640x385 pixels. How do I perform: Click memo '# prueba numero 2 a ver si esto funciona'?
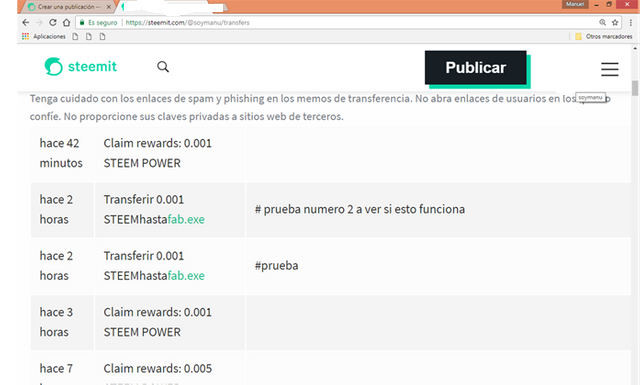click(360, 209)
